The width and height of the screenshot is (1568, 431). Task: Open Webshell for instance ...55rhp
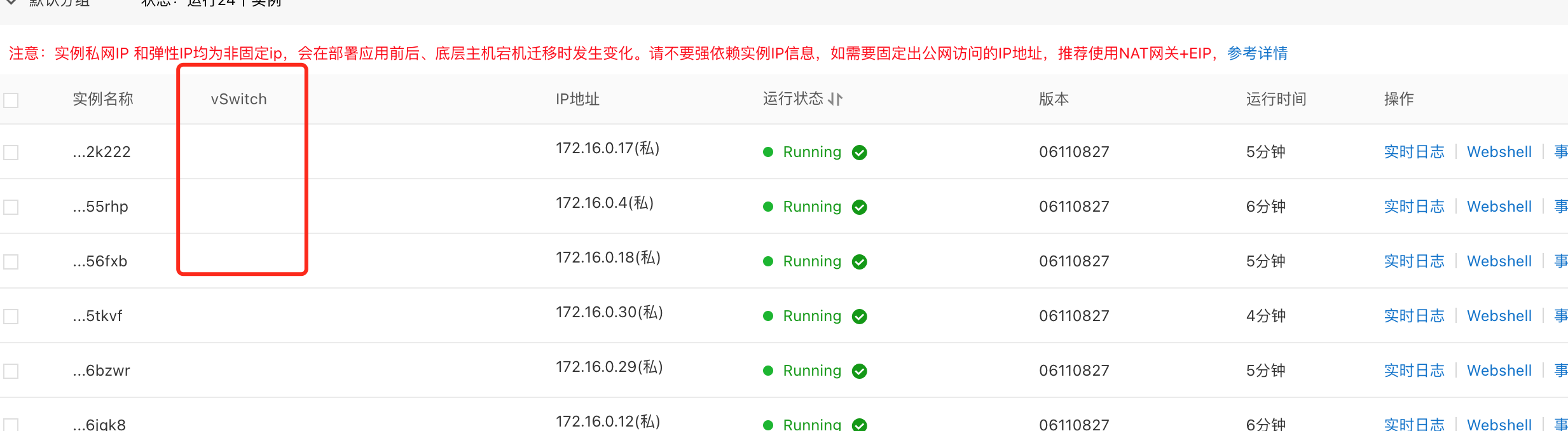coord(1499,207)
